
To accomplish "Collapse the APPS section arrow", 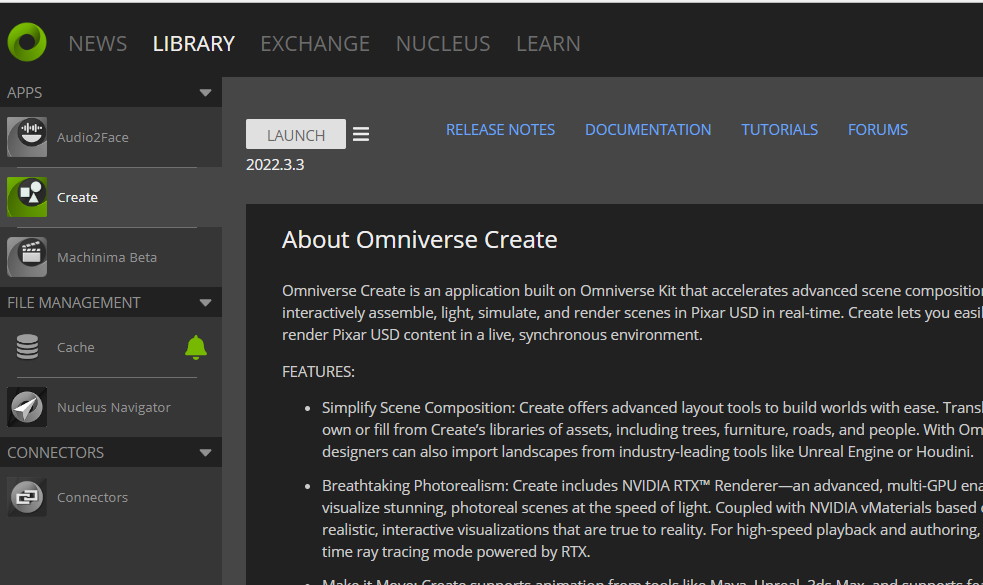I will [x=205, y=93].
